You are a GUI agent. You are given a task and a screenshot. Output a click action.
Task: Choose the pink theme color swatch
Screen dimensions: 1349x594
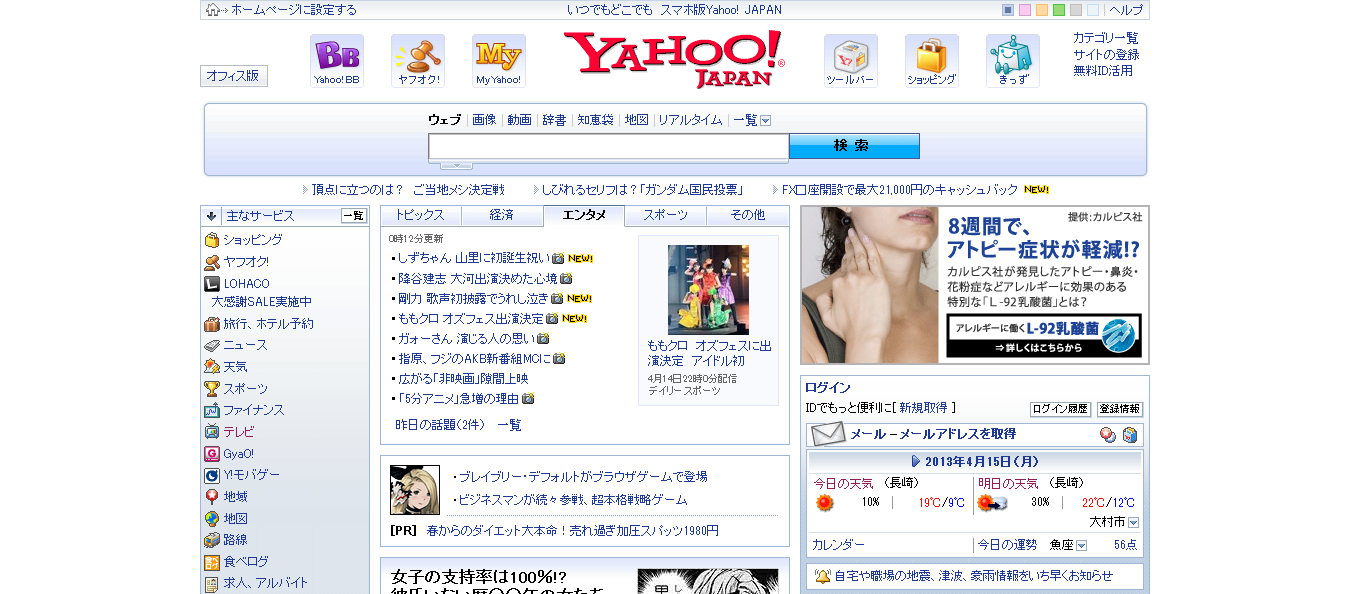[1025, 10]
